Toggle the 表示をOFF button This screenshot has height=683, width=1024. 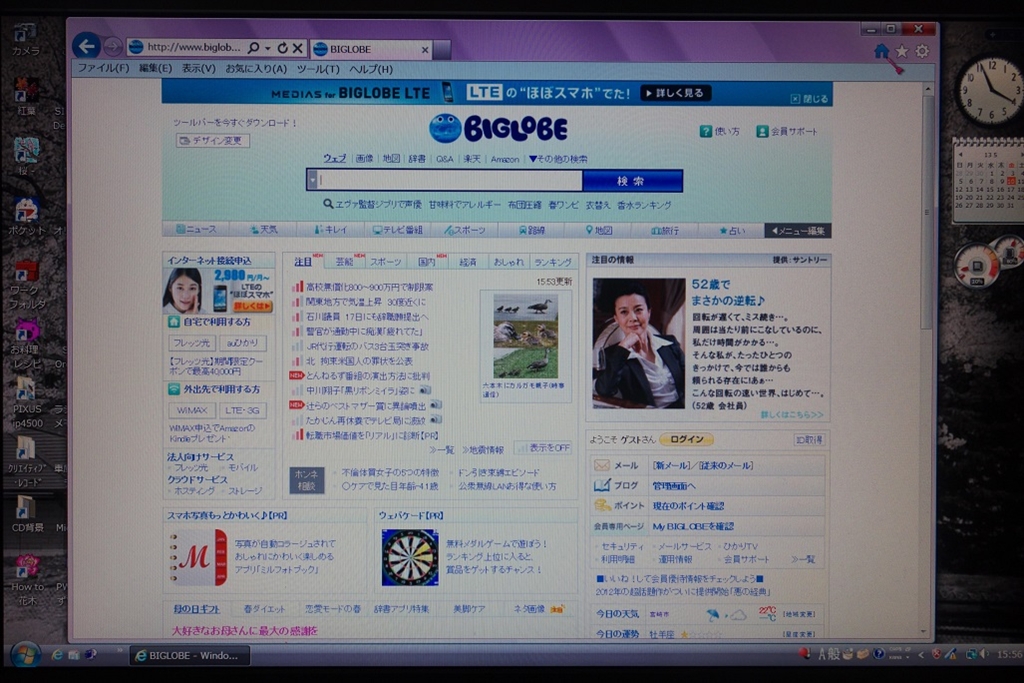543,448
